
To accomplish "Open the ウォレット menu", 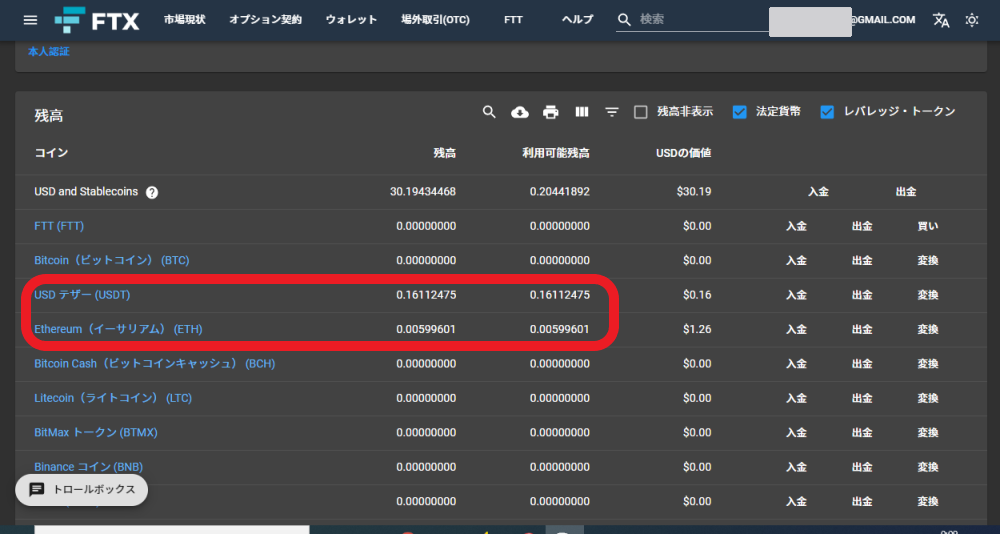I will (x=351, y=20).
